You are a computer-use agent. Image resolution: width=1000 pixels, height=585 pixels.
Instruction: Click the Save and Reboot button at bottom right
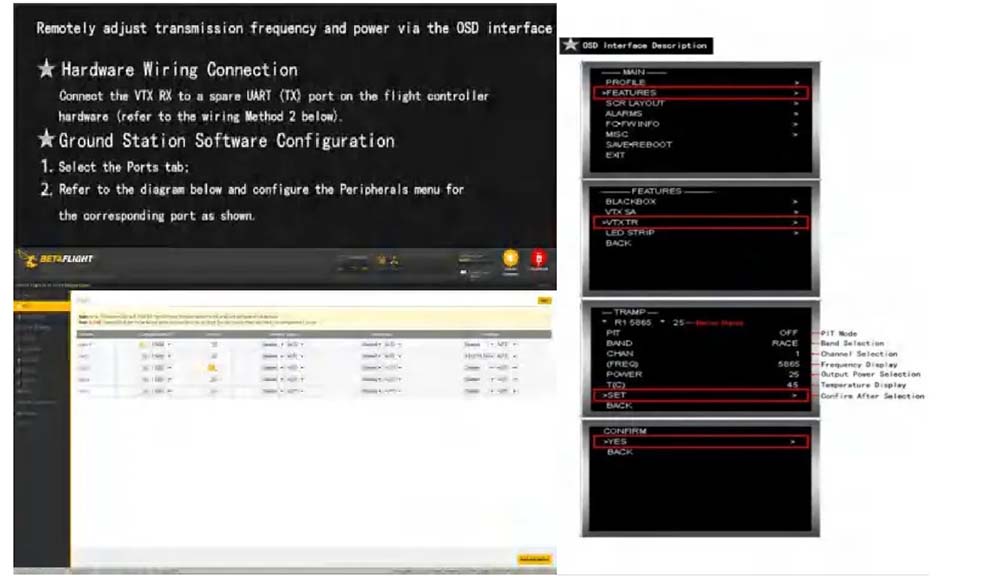tap(534, 559)
